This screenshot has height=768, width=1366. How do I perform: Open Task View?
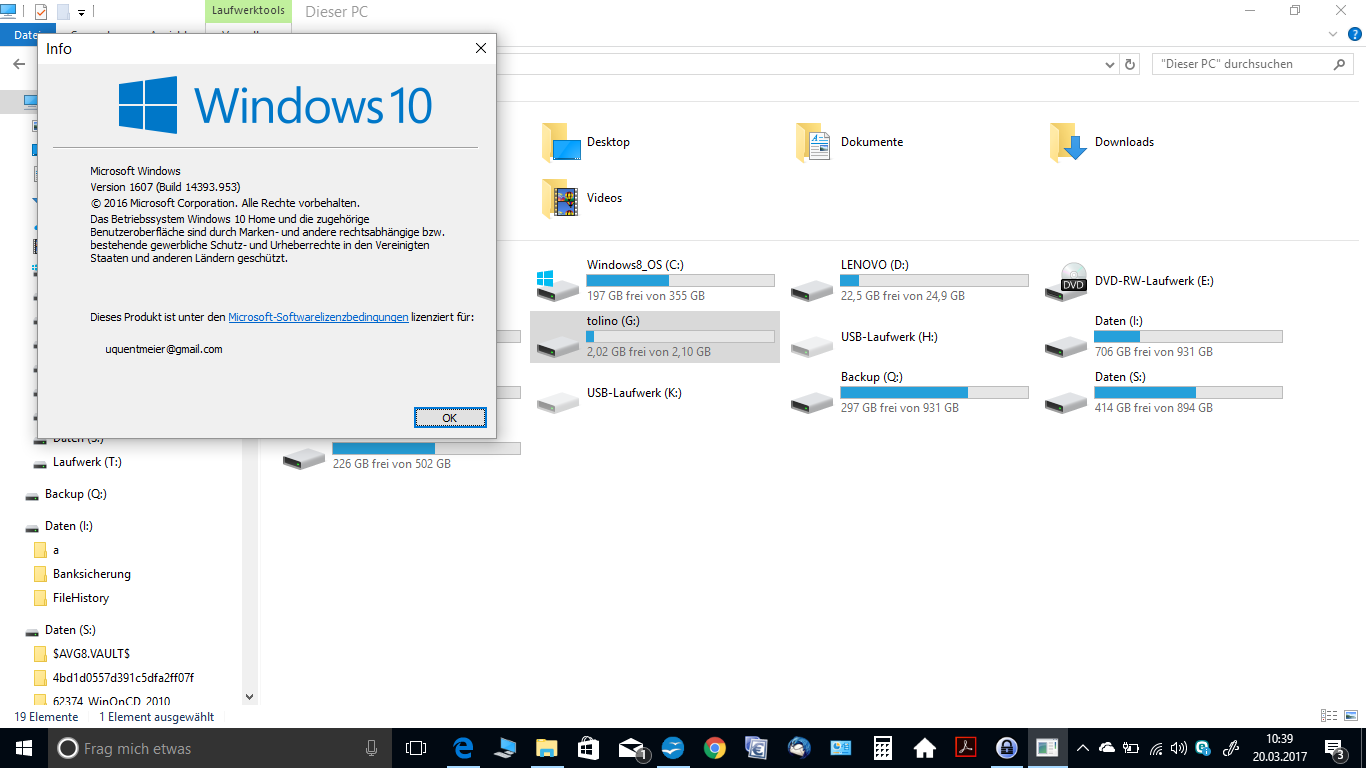coord(416,748)
